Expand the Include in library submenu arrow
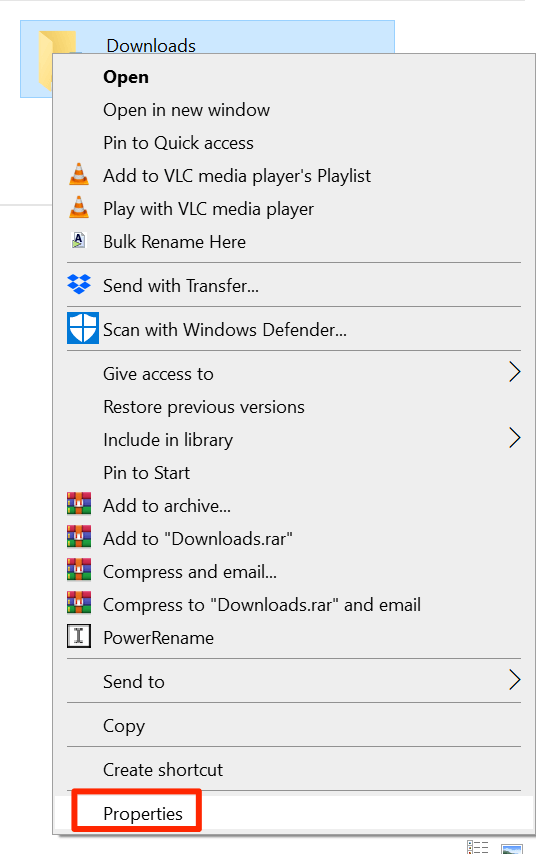This screenshot has height=854, width=536. click(x=515, y=438)
